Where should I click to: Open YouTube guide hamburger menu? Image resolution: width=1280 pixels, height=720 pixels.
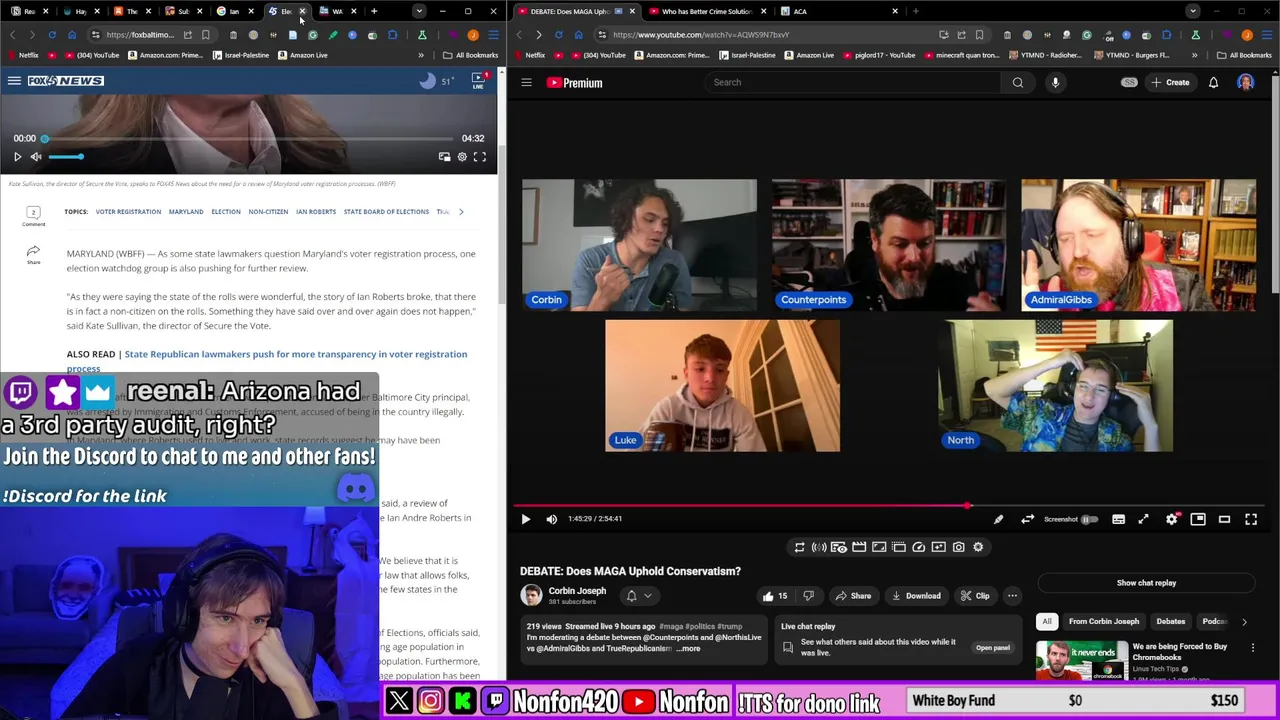tap(526, 83)
